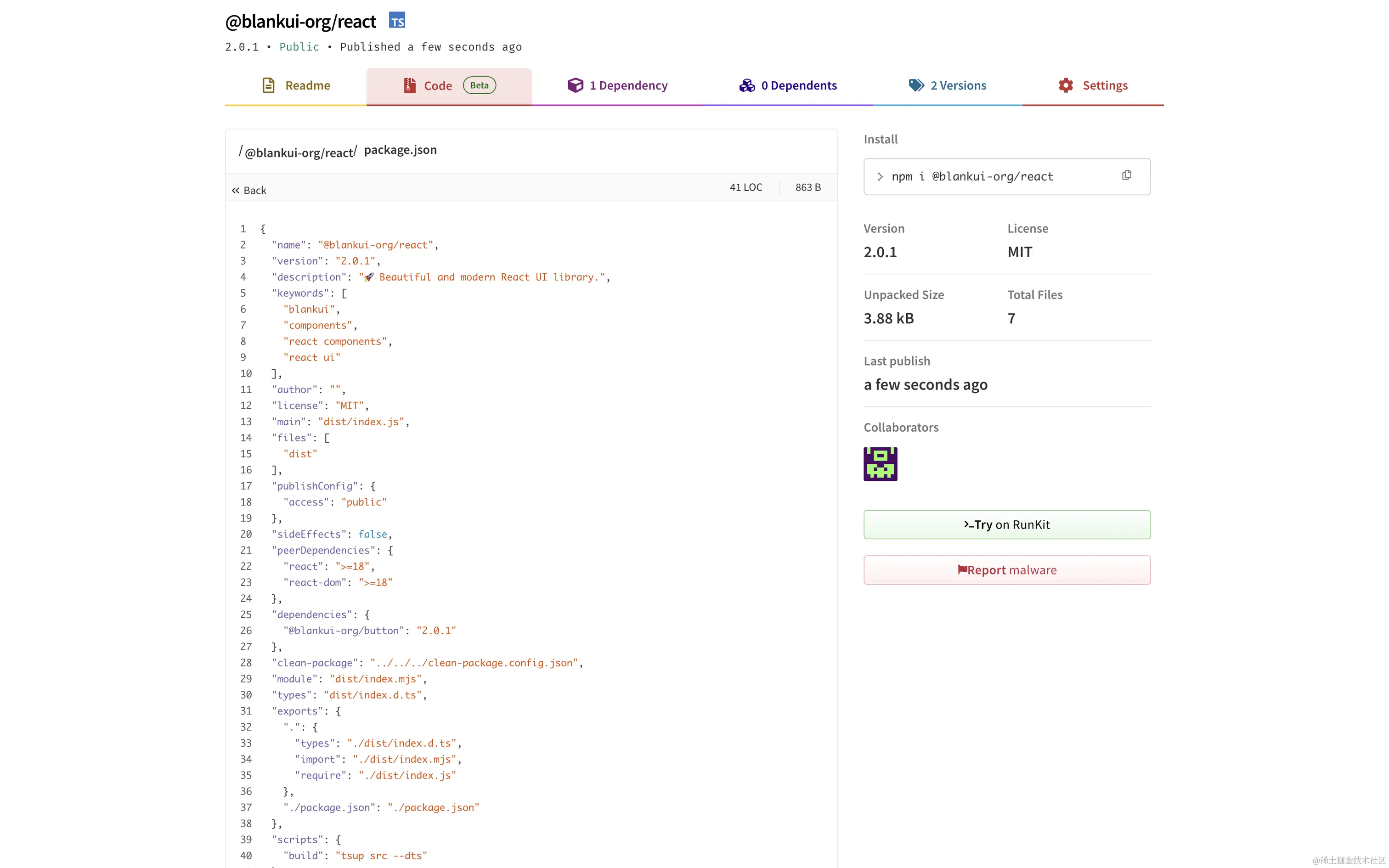Click the Unpacked Size 3.88 kB value
This screenshot has width=1389, height=868.
coord(888,319)
